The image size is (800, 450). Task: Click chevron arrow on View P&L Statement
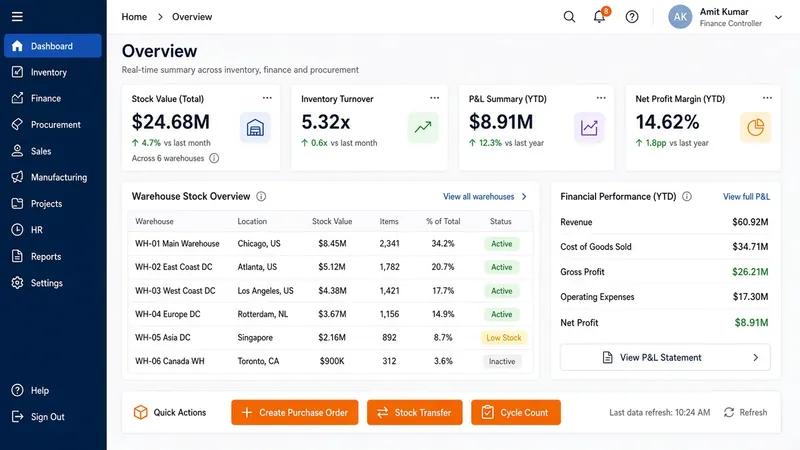pyautogui.click(x=756, y=358)
